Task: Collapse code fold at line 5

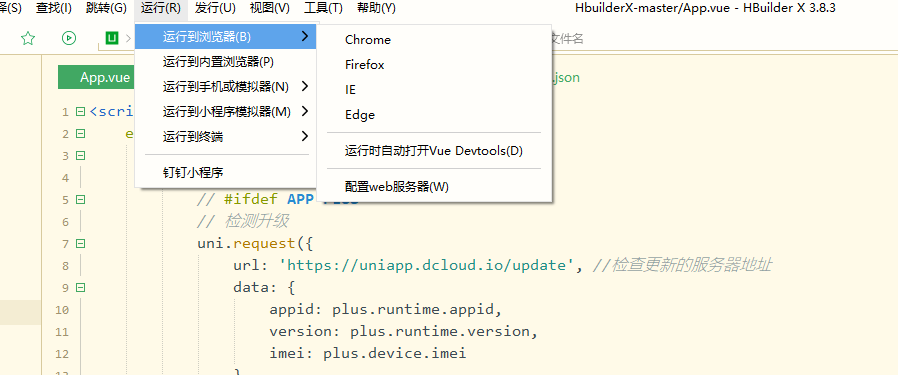Action: pos(80,200)
